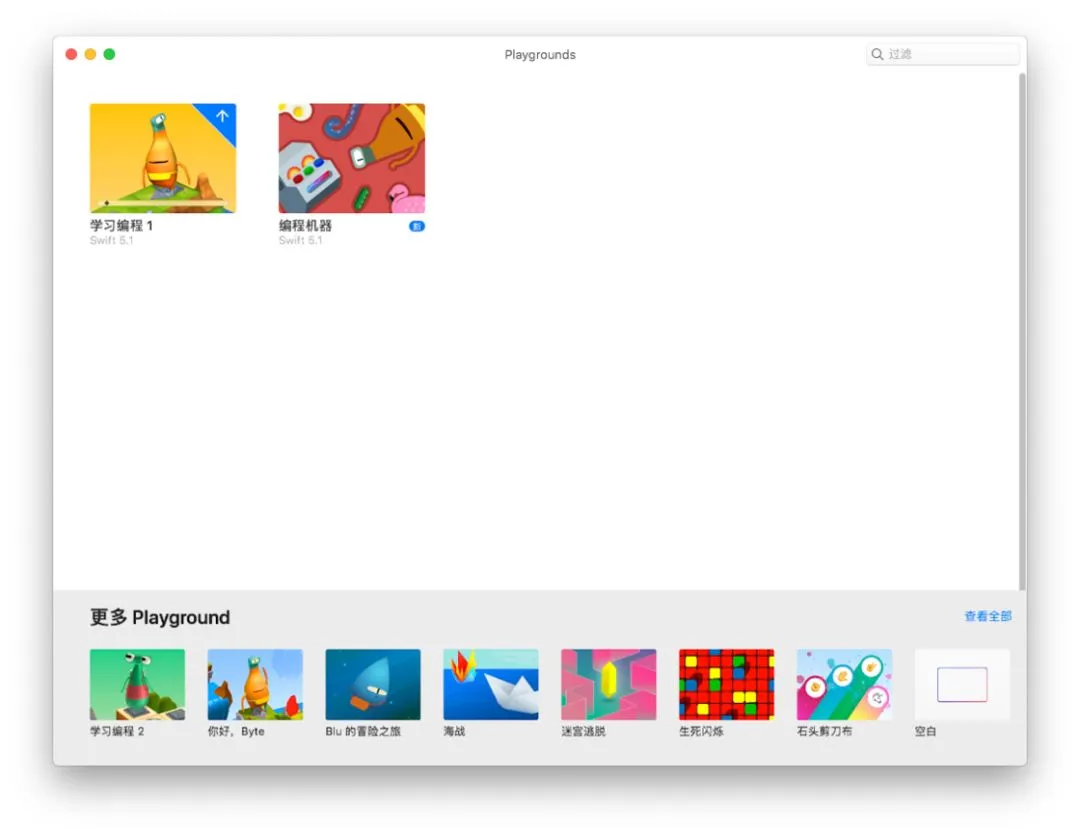
Task: Select the 海战 playground icon
Action: tap(490, 684)
